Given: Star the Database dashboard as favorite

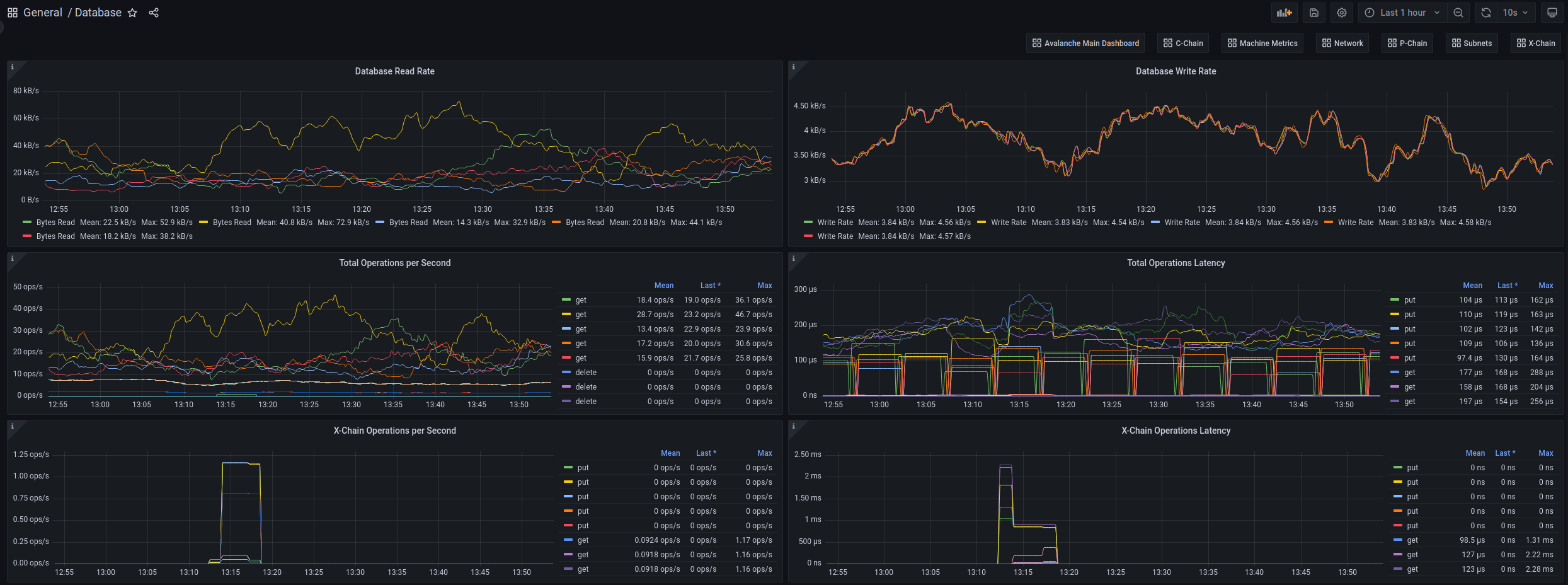Looking at the screenshot, I should [x=132, y=13].
